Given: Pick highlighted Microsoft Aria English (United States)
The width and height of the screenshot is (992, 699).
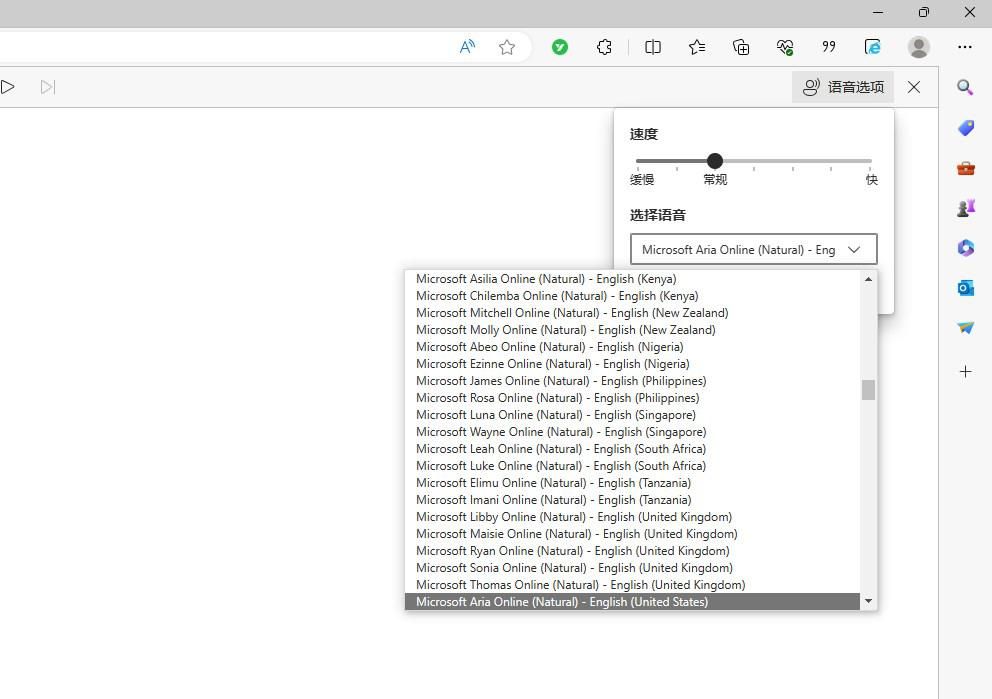Looking at the screenshot, I should click(x=632, y=602).
